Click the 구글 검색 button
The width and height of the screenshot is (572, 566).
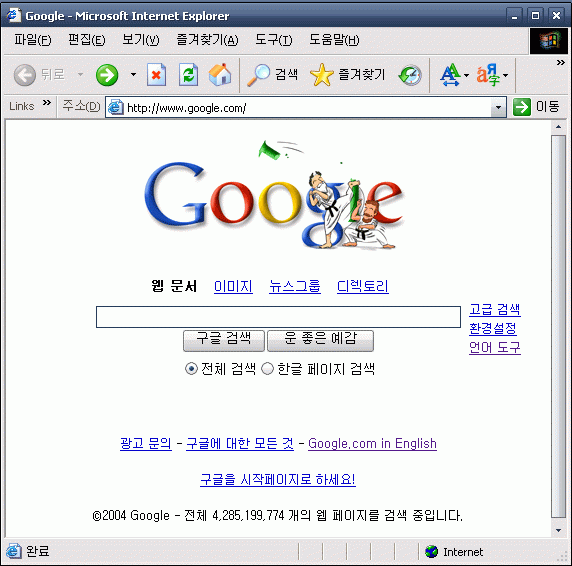224,341
